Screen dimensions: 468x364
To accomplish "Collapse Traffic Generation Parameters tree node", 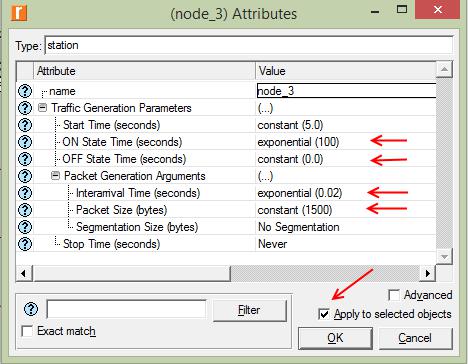I will click(x=42, y=108).
